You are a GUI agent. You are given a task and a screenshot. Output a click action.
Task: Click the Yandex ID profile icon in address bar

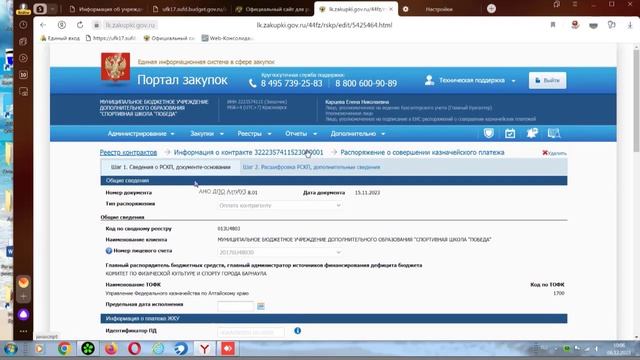(62, 25)
